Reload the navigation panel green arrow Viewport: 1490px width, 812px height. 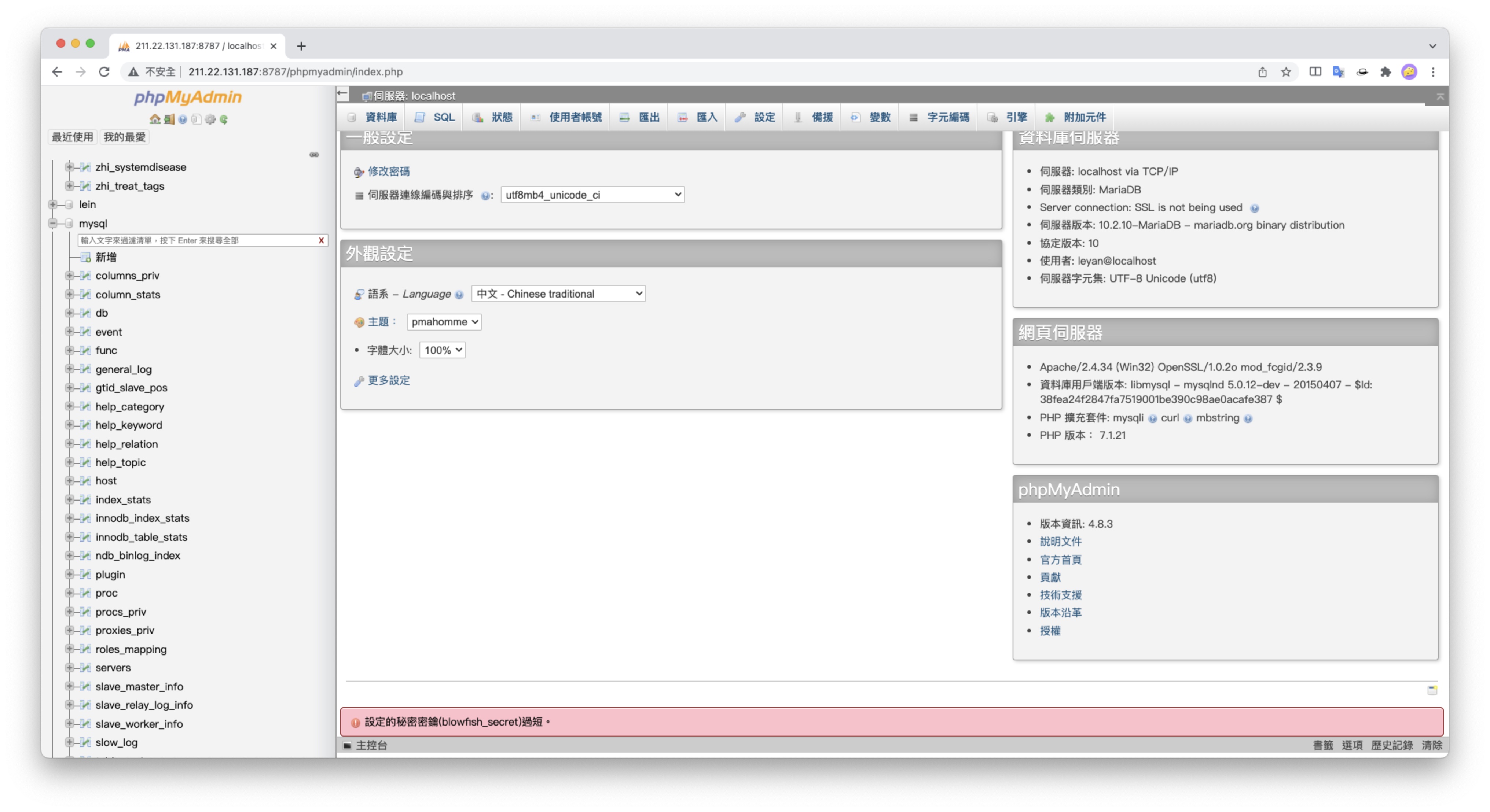pyautogui.click(x=224, y=119)
